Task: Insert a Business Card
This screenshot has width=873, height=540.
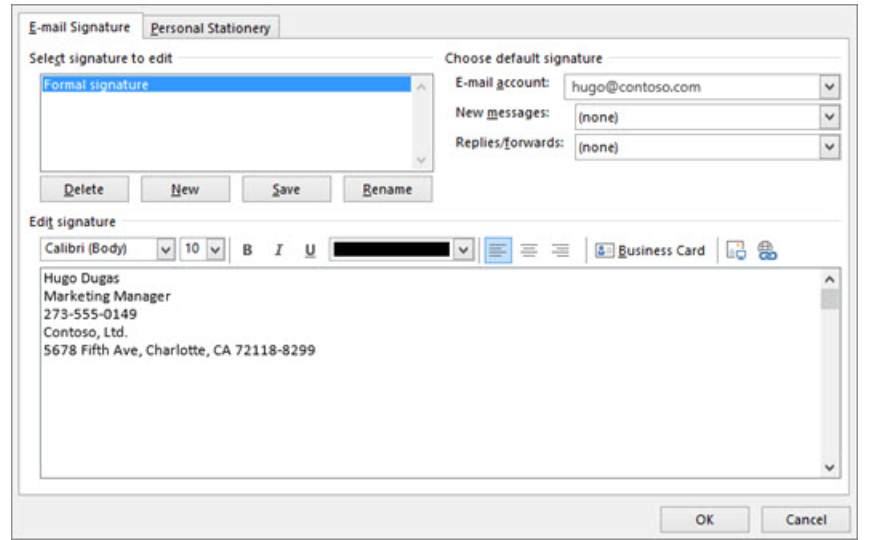Action: [x=650, y=251]
